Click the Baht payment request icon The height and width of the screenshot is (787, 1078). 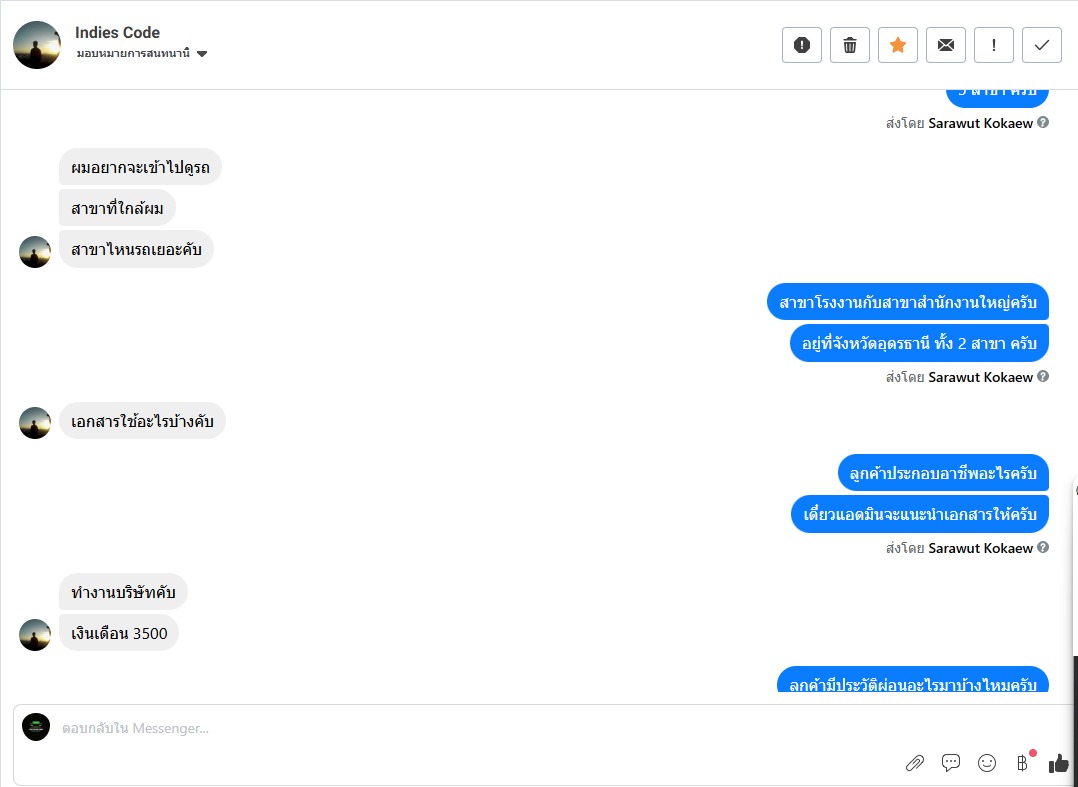(x=1022, y=762)
